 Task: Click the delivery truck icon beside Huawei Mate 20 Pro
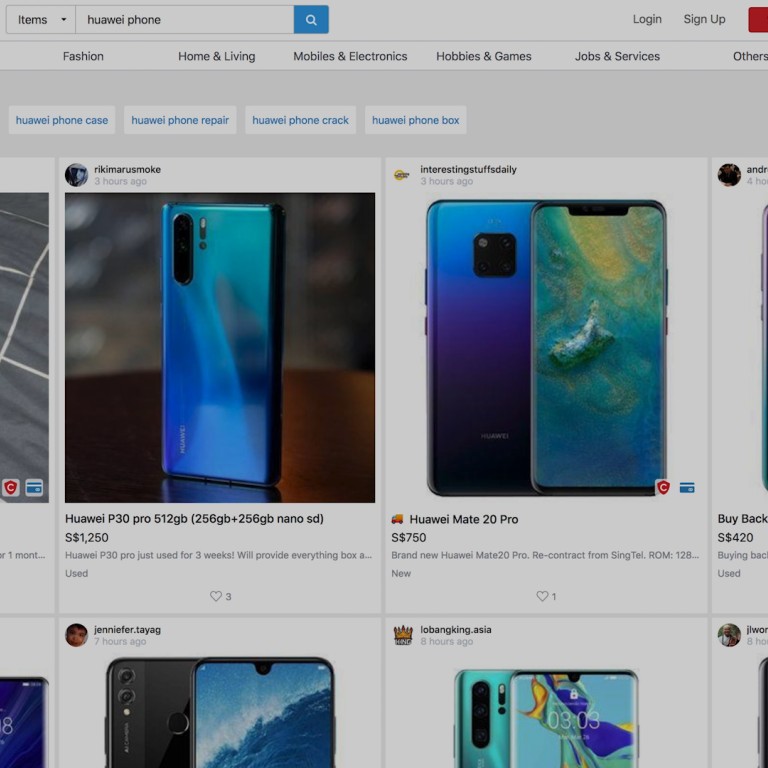397,519
